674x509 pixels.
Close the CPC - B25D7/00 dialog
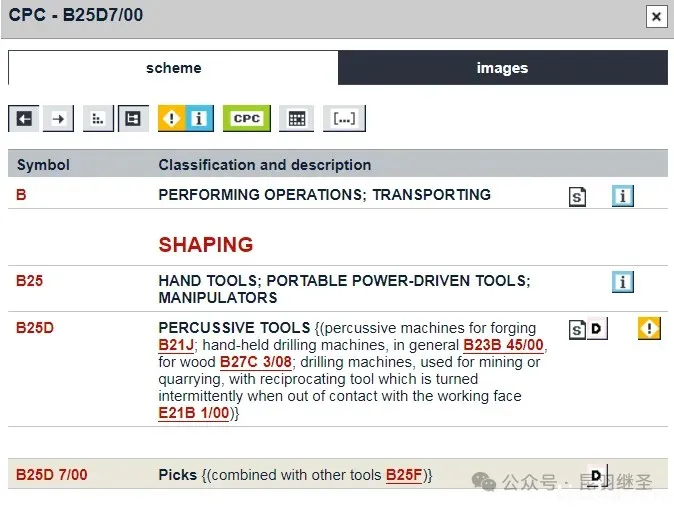click(x=656, y=17)
